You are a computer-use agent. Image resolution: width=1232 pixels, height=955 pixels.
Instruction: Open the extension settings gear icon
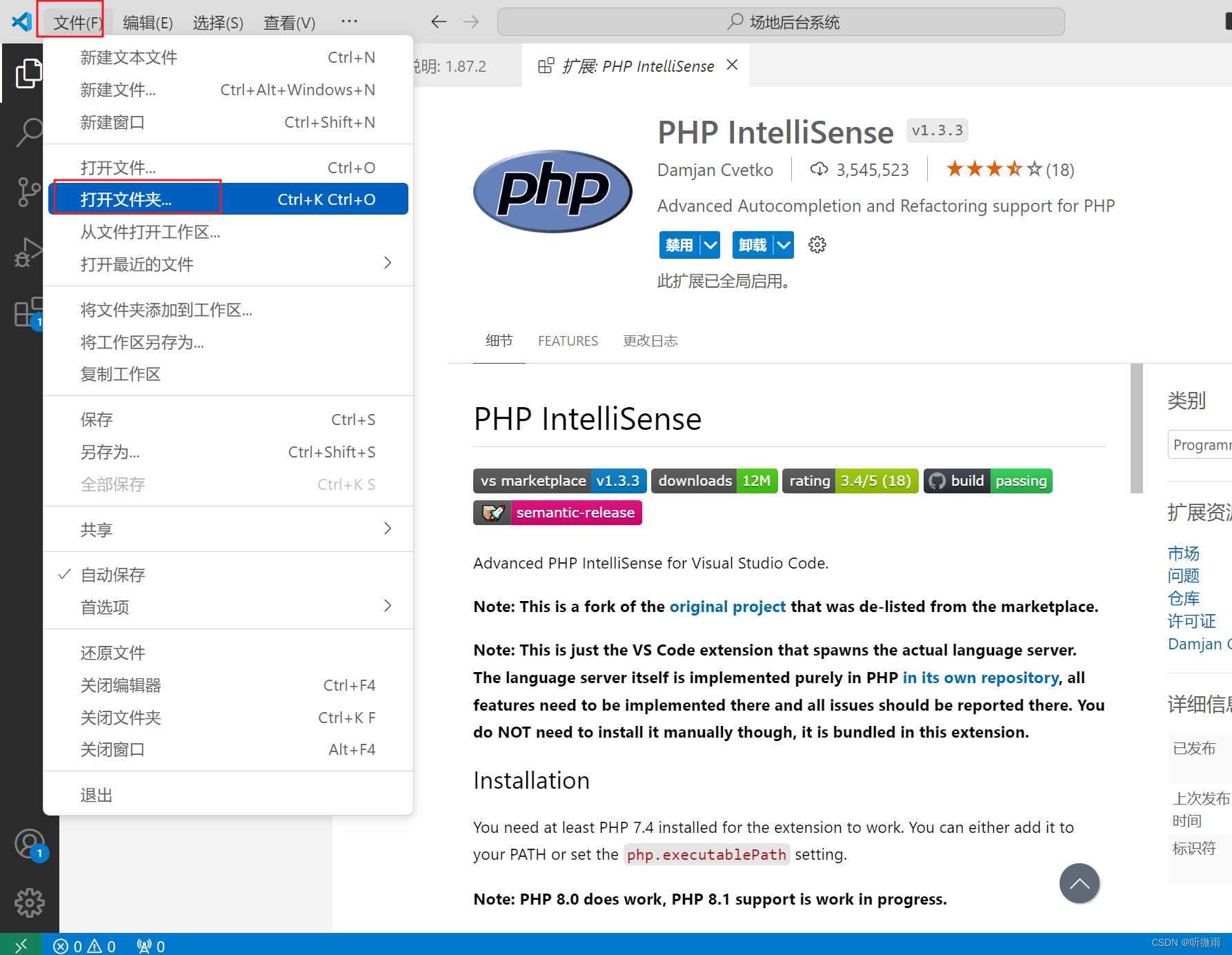817,245
